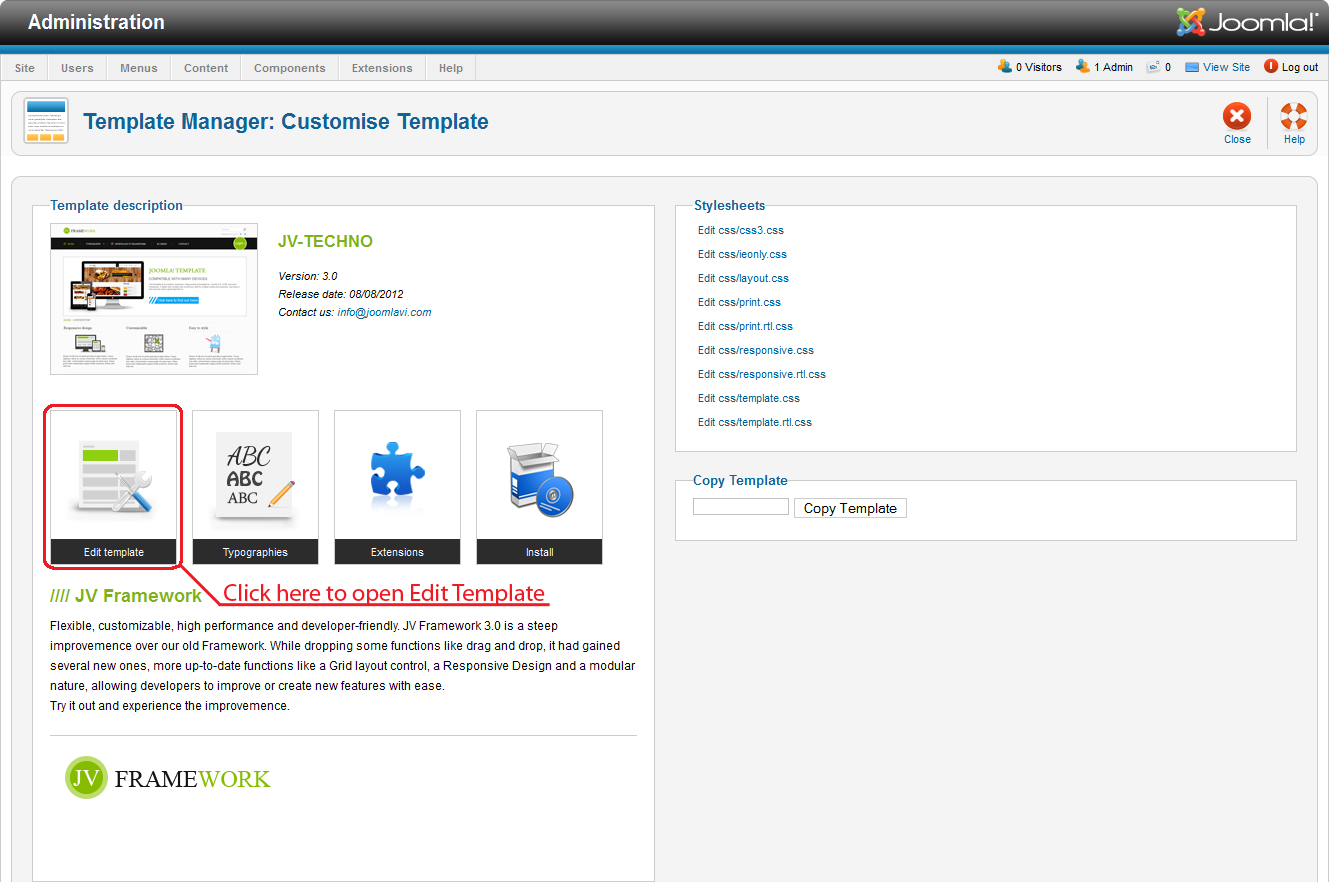Open the Install tile with box icon
Image resolution: width=1329 pixels, height=882 pixels.
539,487
